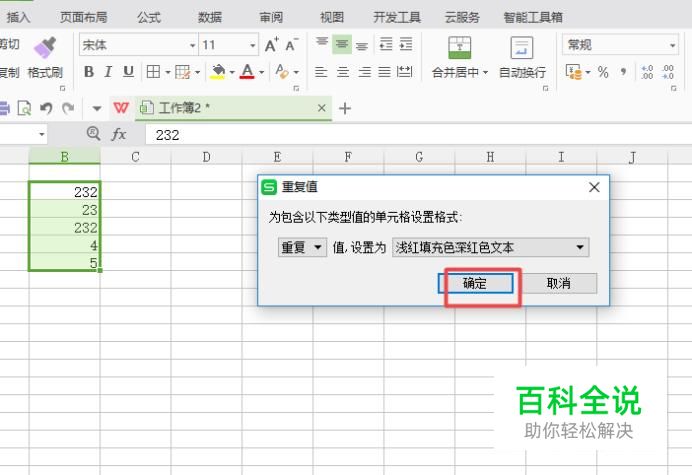Click the redo arrow icon
The image size is (692, 475).
click(68, 108)
